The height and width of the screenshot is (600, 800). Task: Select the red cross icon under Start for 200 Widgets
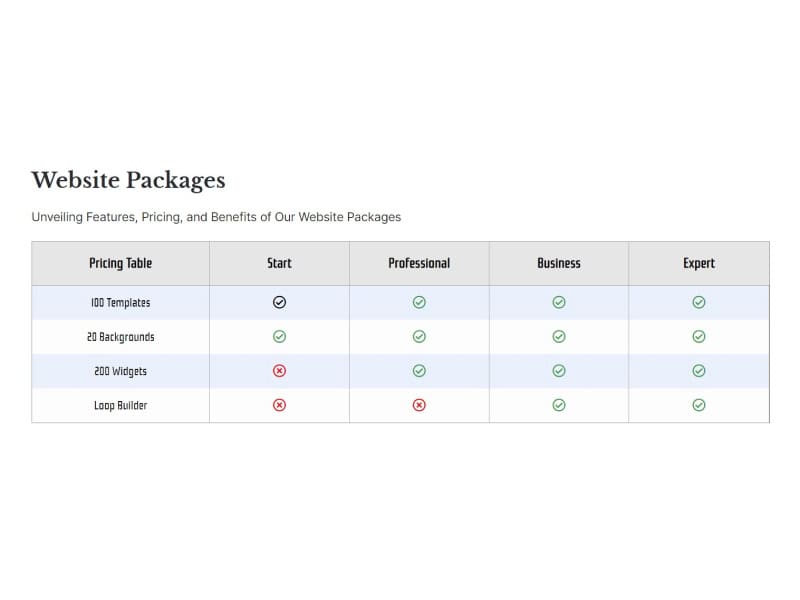click(279, 371)
